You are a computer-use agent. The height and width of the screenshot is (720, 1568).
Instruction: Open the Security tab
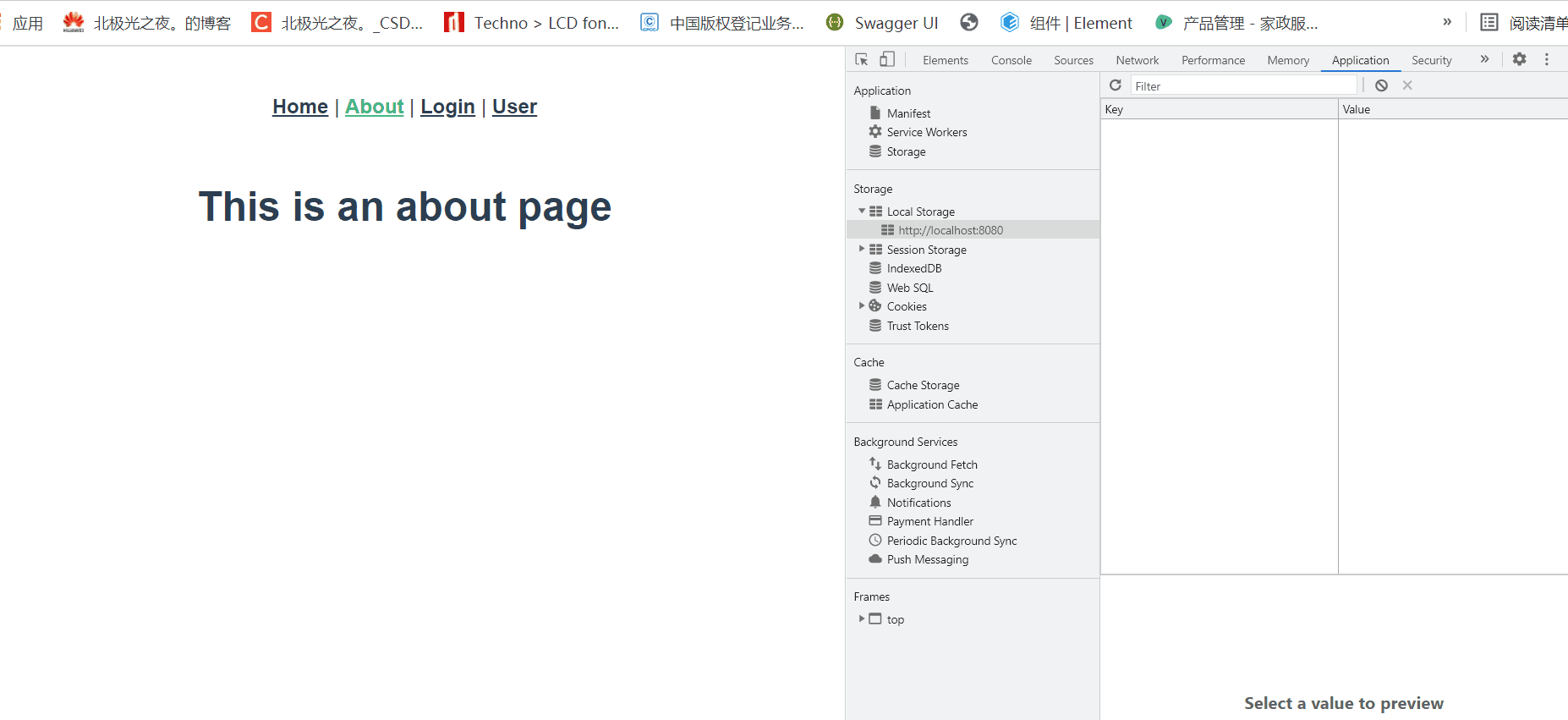[x=1431, y=60]
